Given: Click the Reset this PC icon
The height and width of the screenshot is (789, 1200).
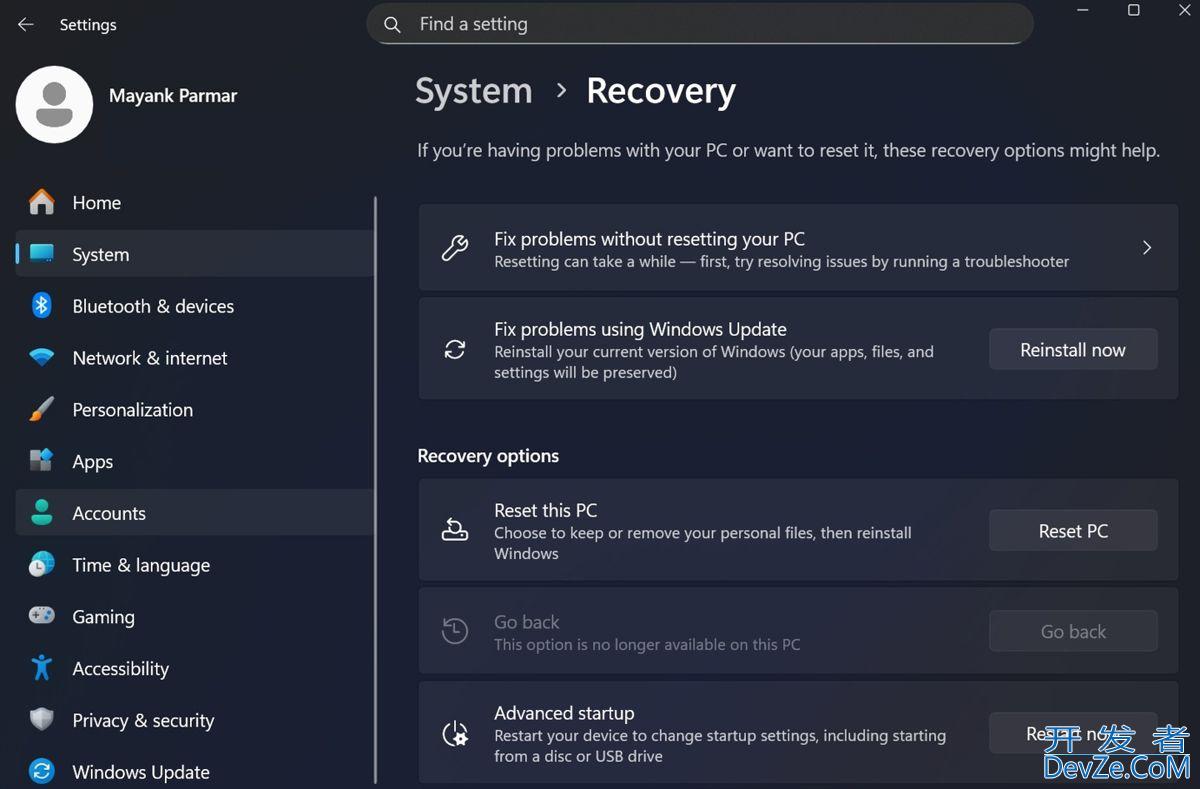Looking at the screenshot, I should pos(455,530).
